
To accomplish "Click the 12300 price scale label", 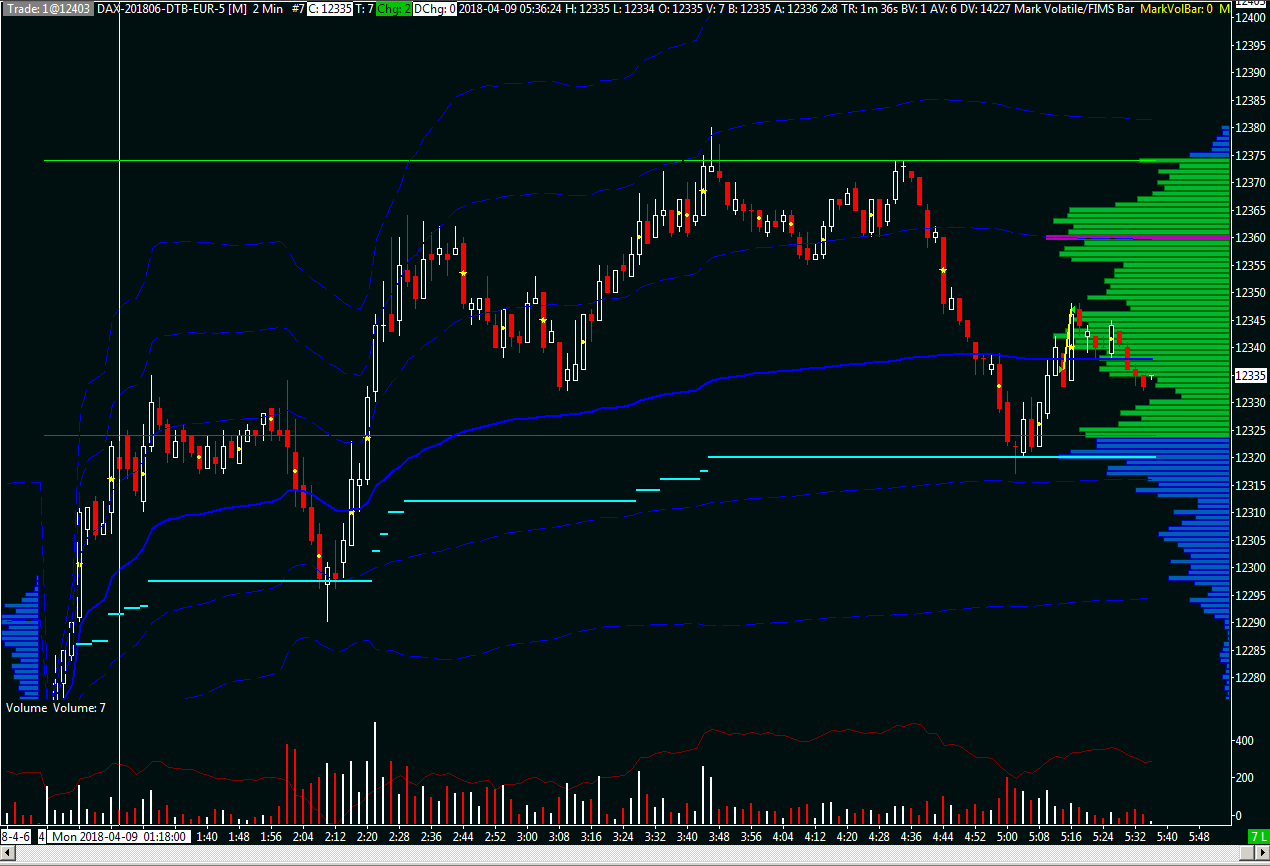I will [x=1251, y=568].
